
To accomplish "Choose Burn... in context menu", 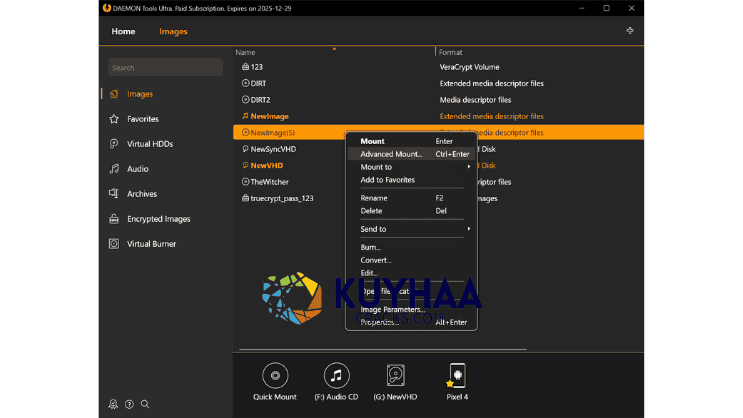I will pos(411,247).
